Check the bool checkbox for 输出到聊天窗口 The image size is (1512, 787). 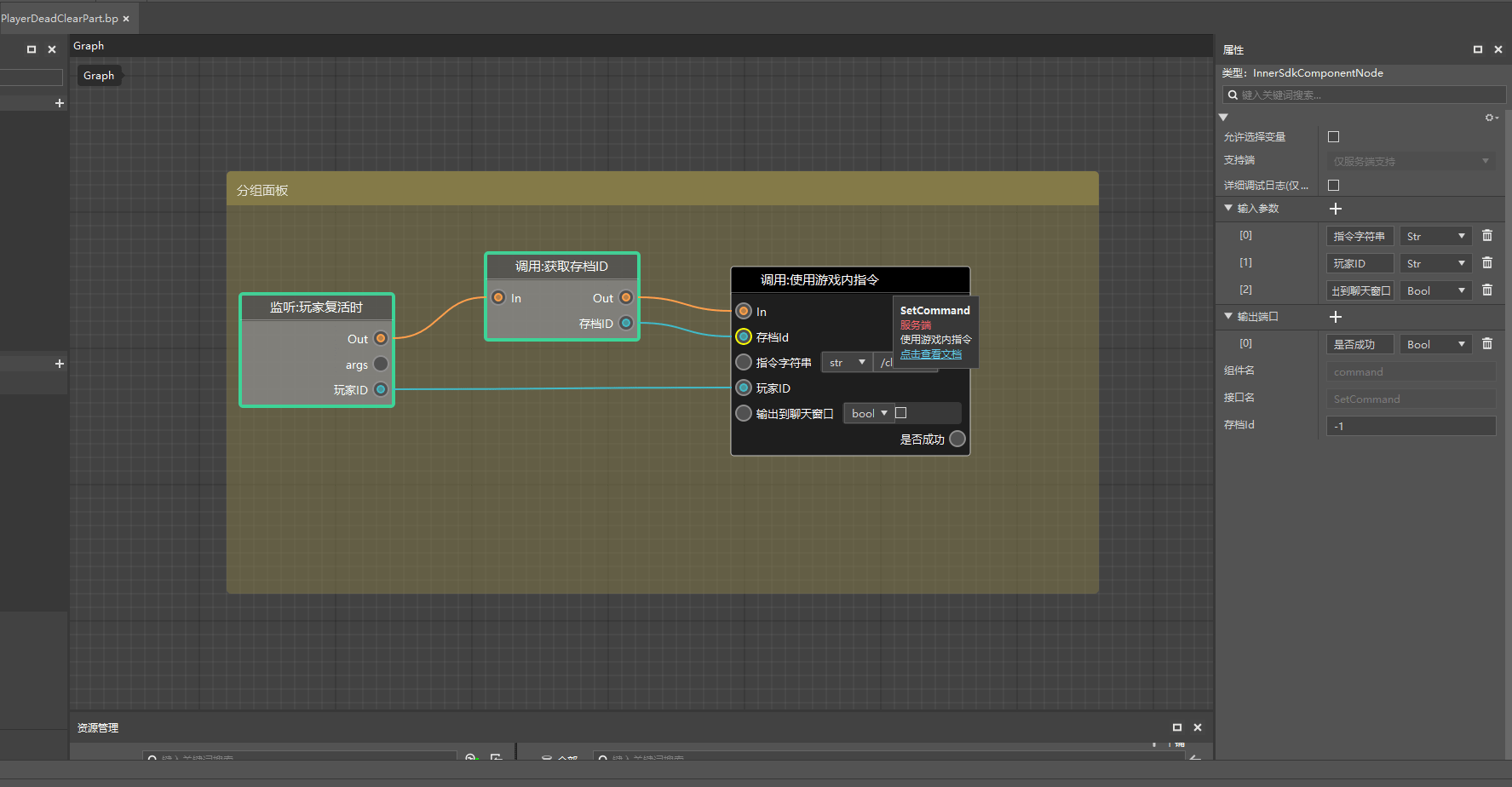[x=901, y=413]
